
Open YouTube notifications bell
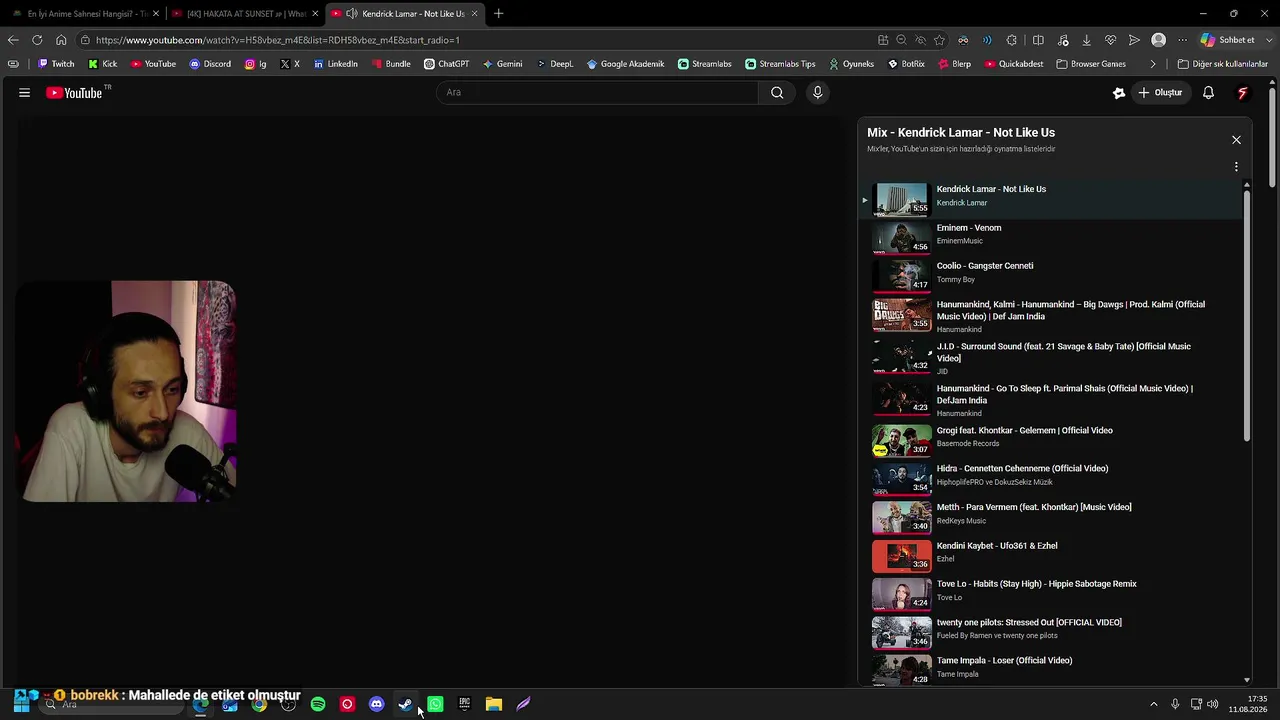1208,93
